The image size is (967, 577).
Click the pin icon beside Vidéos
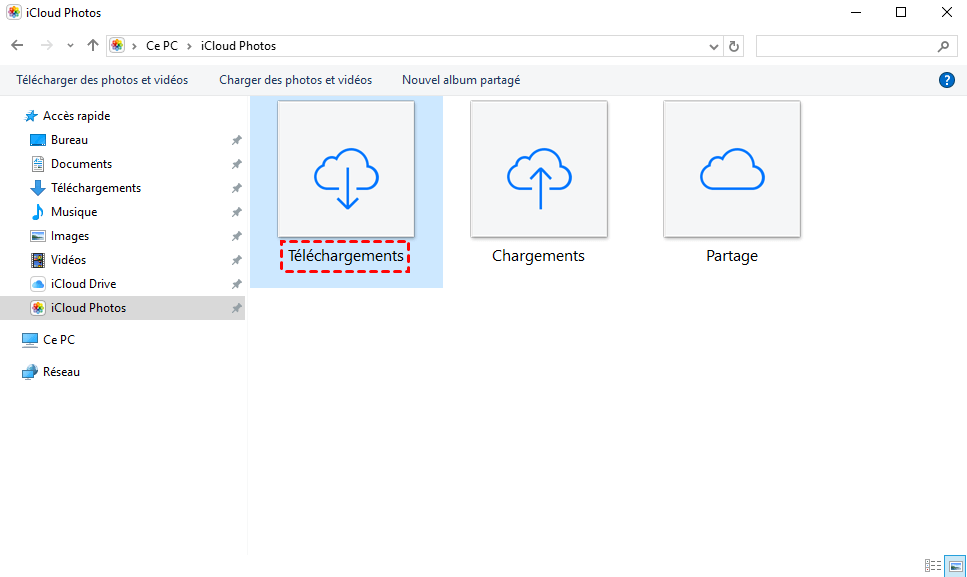pyautogui.click(x=236, y=261)
